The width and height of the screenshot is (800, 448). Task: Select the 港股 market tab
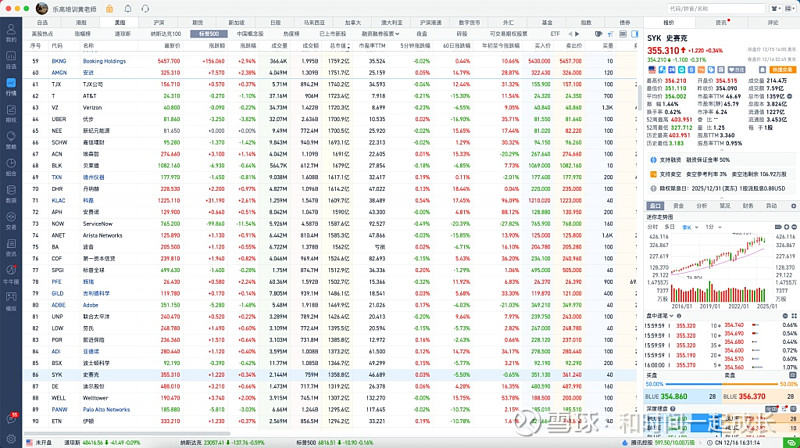[x=81, y=22]
